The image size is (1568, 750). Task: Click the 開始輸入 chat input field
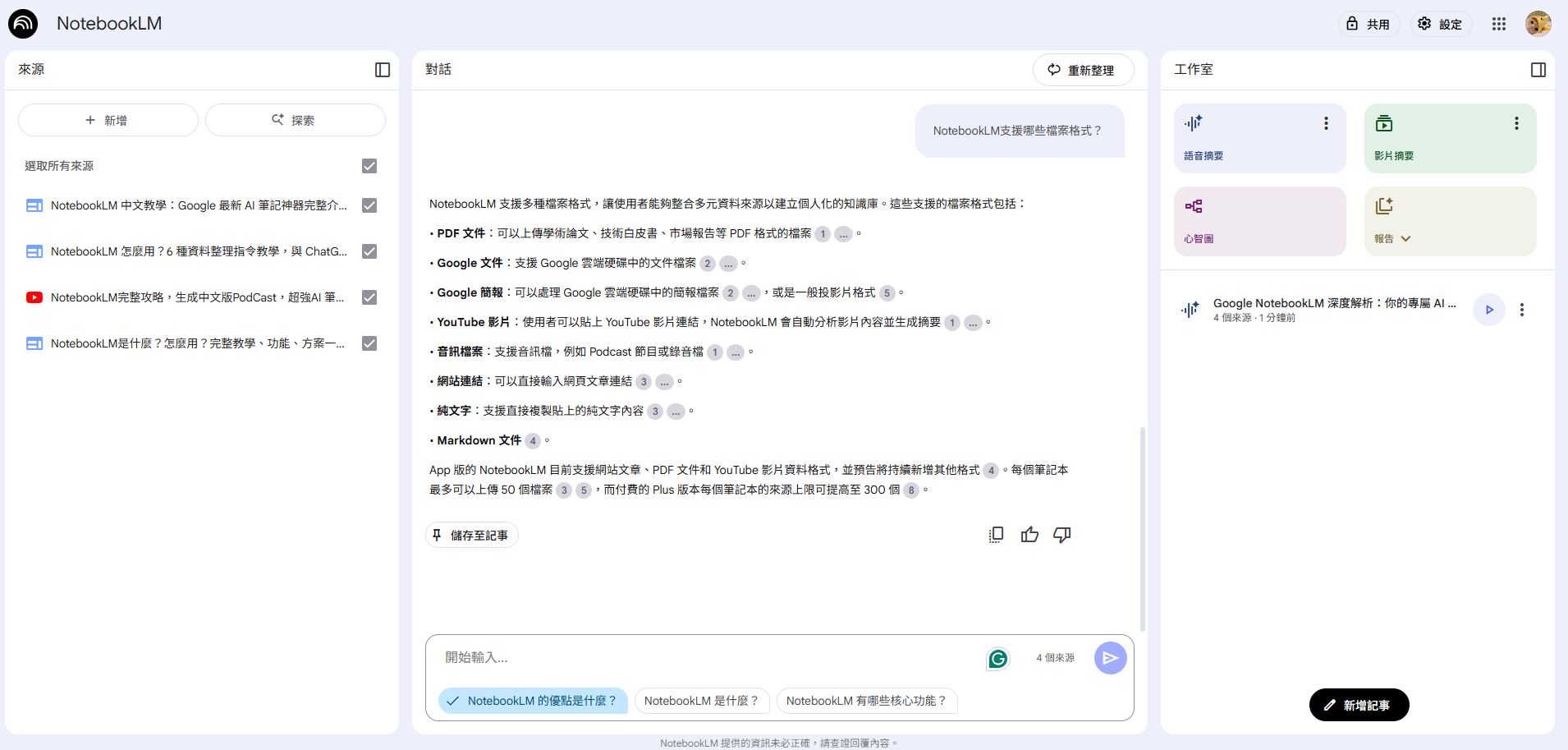pyautogui.click(x=706, y=658)
